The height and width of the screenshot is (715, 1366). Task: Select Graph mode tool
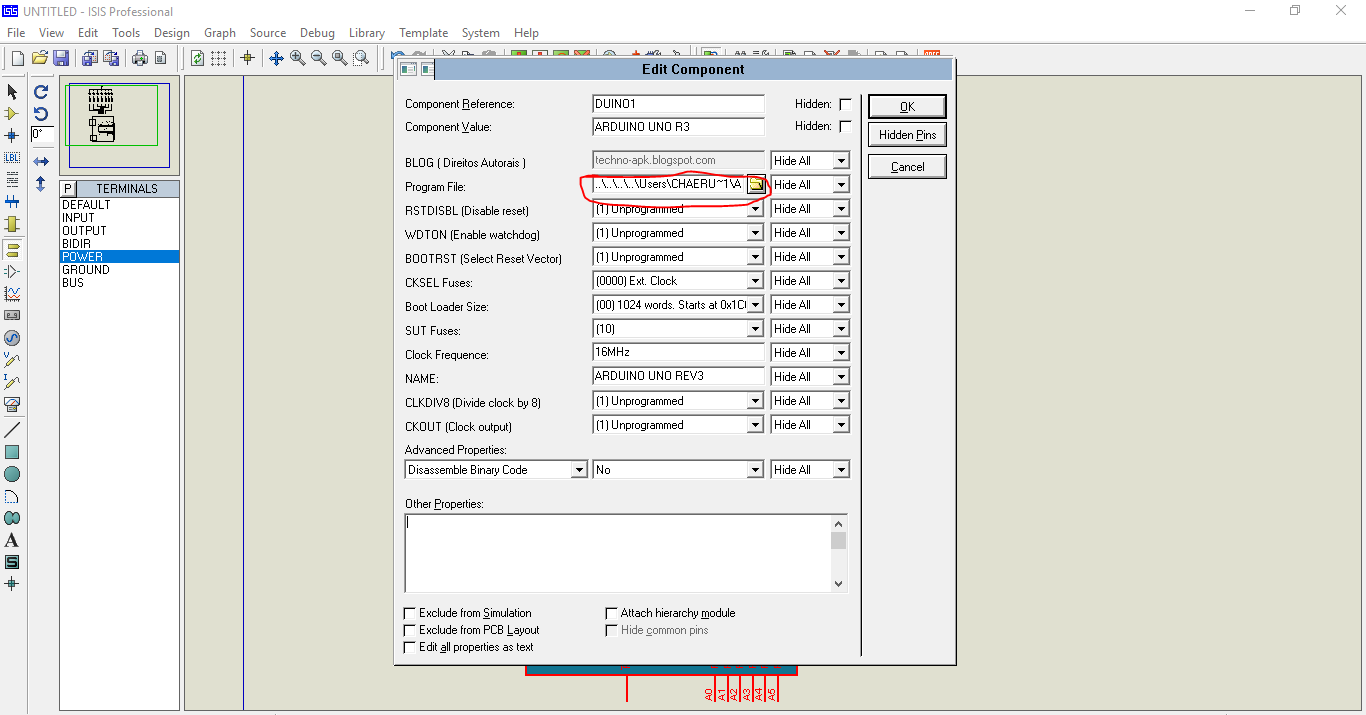(x=12, y=294)
